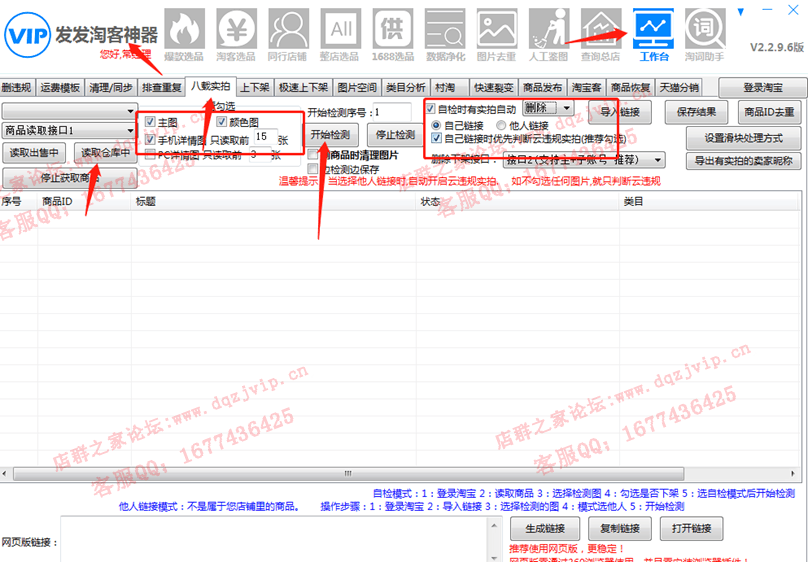Open the title bar dropdown triangle menu
This screenshot has width=808, height=562.
pos(741,11)
